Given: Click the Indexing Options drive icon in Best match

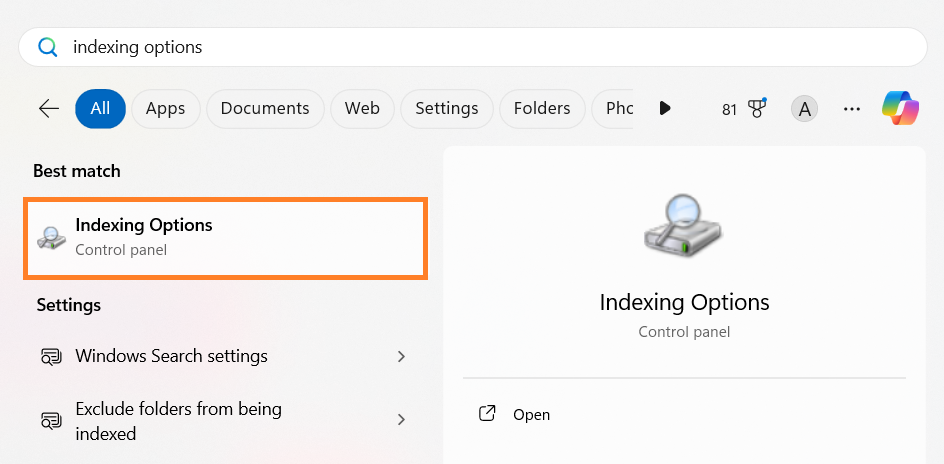Looking at the screenshot, I should point(51,237).
